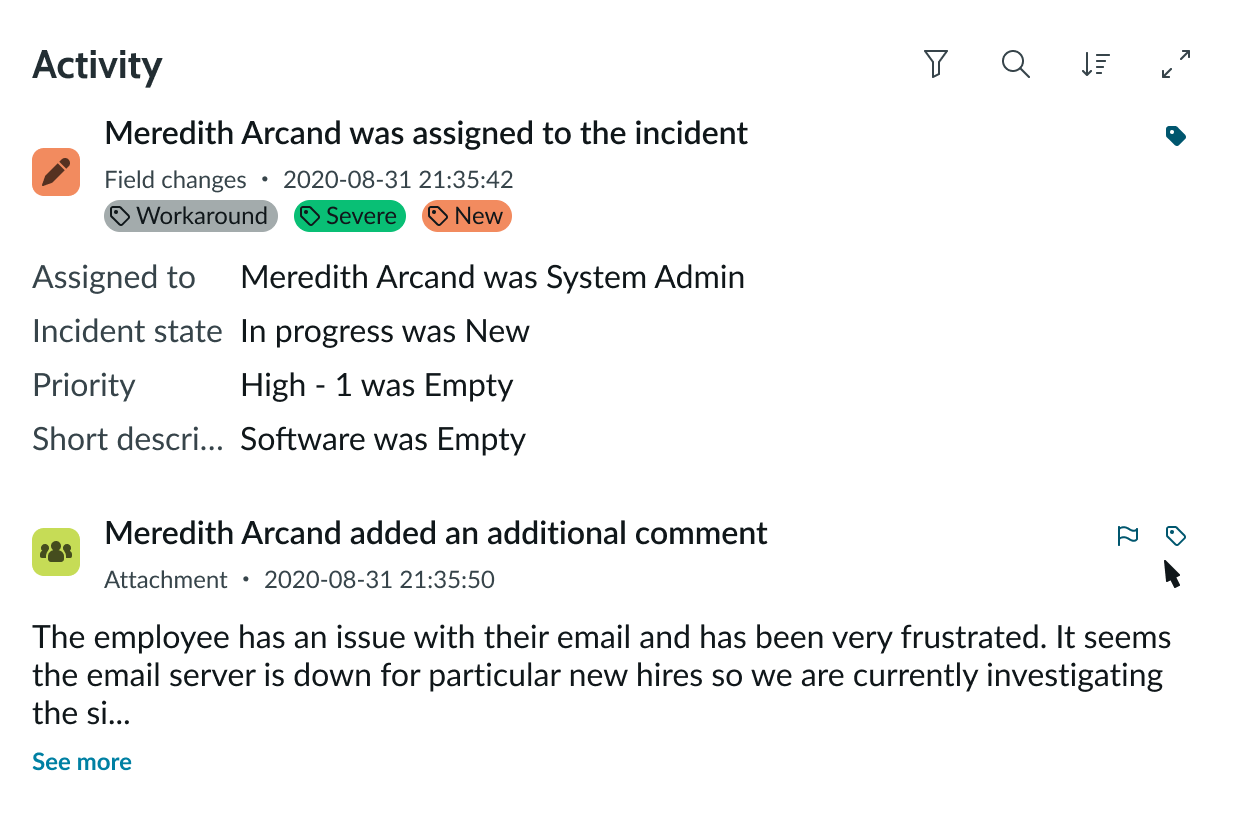Click the truncated Short description label
The width and height of the screenshot is (1240, 822).
click(x=128, y=439)
